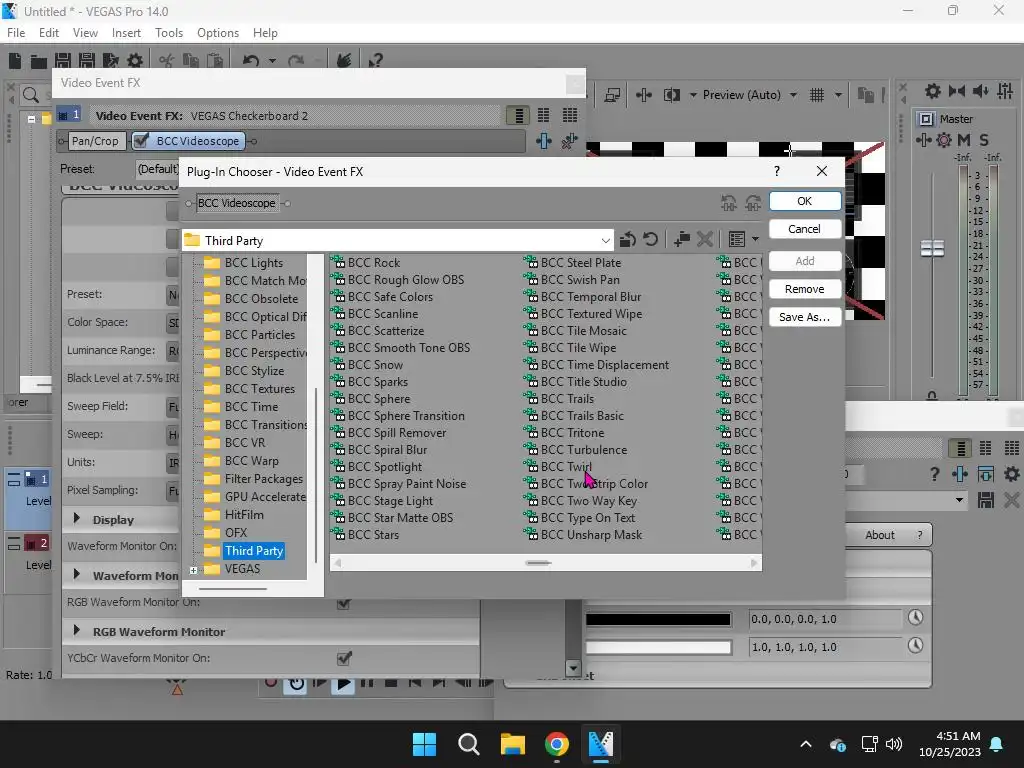The image size is (1024, 768).
Task: Click the Downmix Output icon in Master Bus
Action: pos(957,91)
